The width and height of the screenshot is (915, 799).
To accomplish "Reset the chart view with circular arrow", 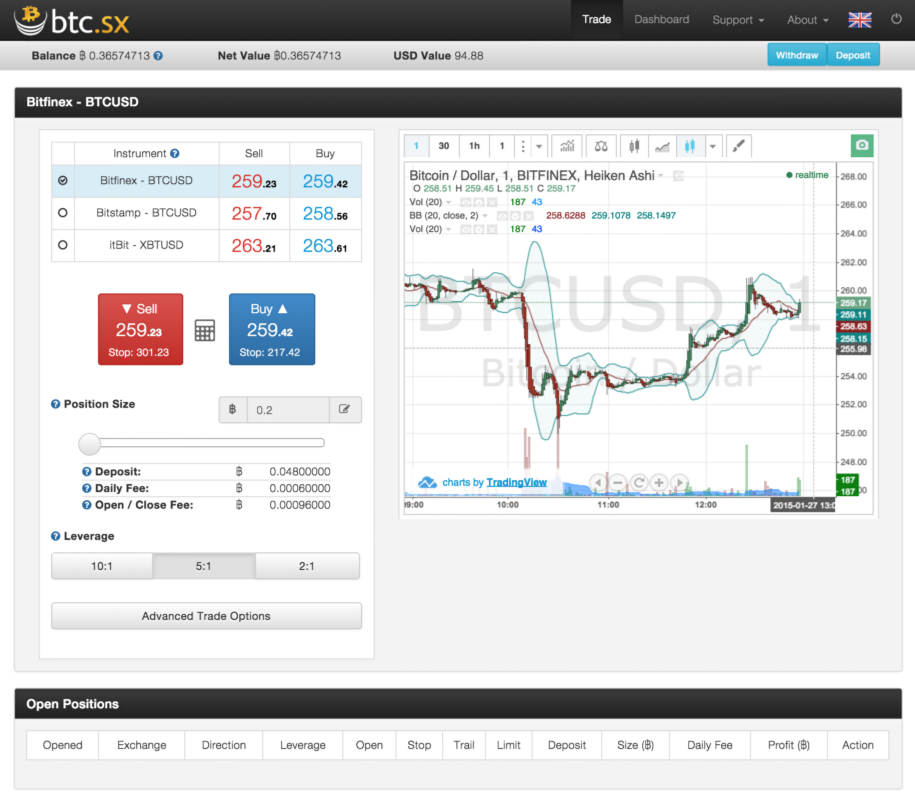I will pos(639,483).
